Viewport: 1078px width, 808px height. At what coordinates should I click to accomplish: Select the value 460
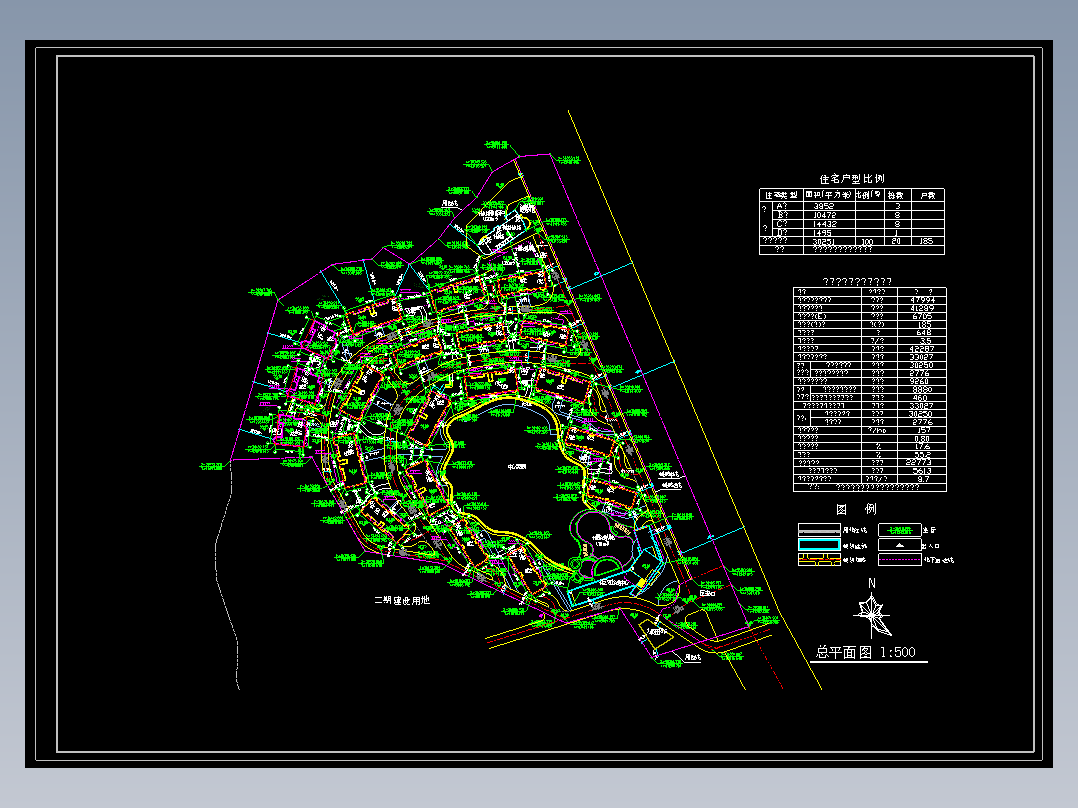coord(921,397)
